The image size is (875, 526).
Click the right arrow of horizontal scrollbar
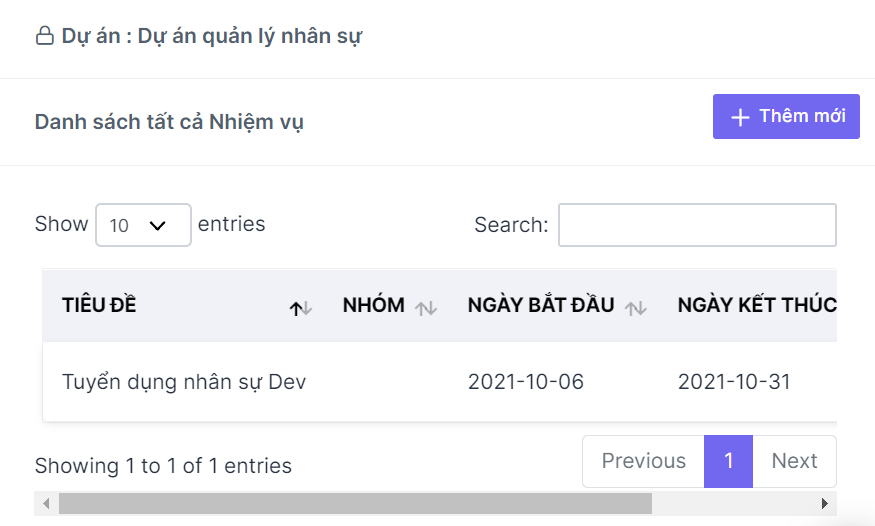coord(824,504)
